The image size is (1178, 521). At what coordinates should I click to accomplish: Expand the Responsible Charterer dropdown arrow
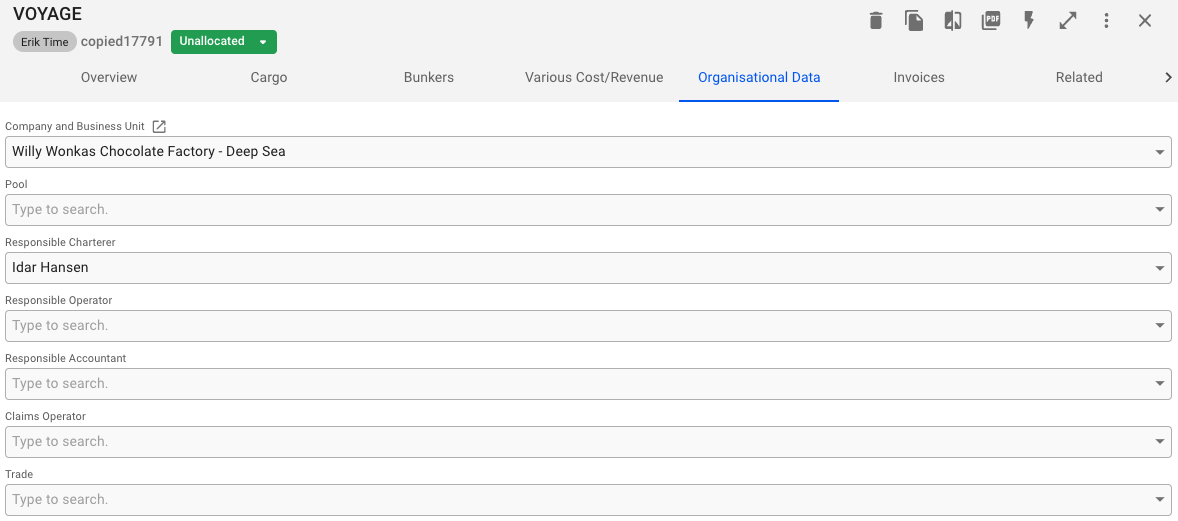pos(1160,269)
